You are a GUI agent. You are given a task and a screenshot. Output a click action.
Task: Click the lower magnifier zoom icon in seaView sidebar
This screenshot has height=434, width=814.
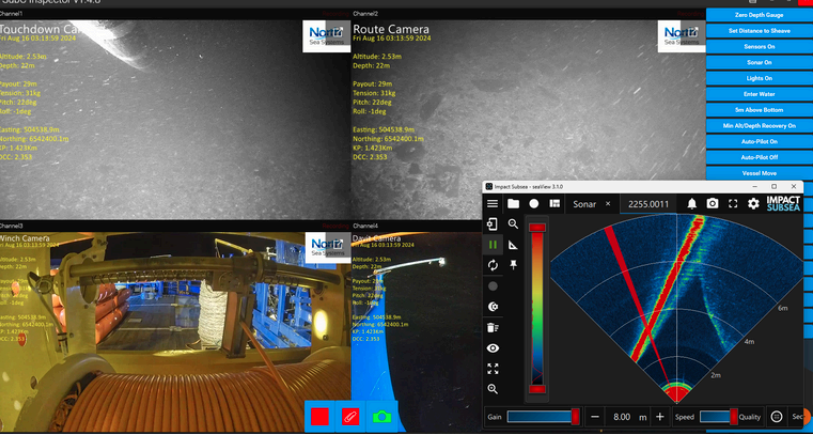[x=493, y=389]
